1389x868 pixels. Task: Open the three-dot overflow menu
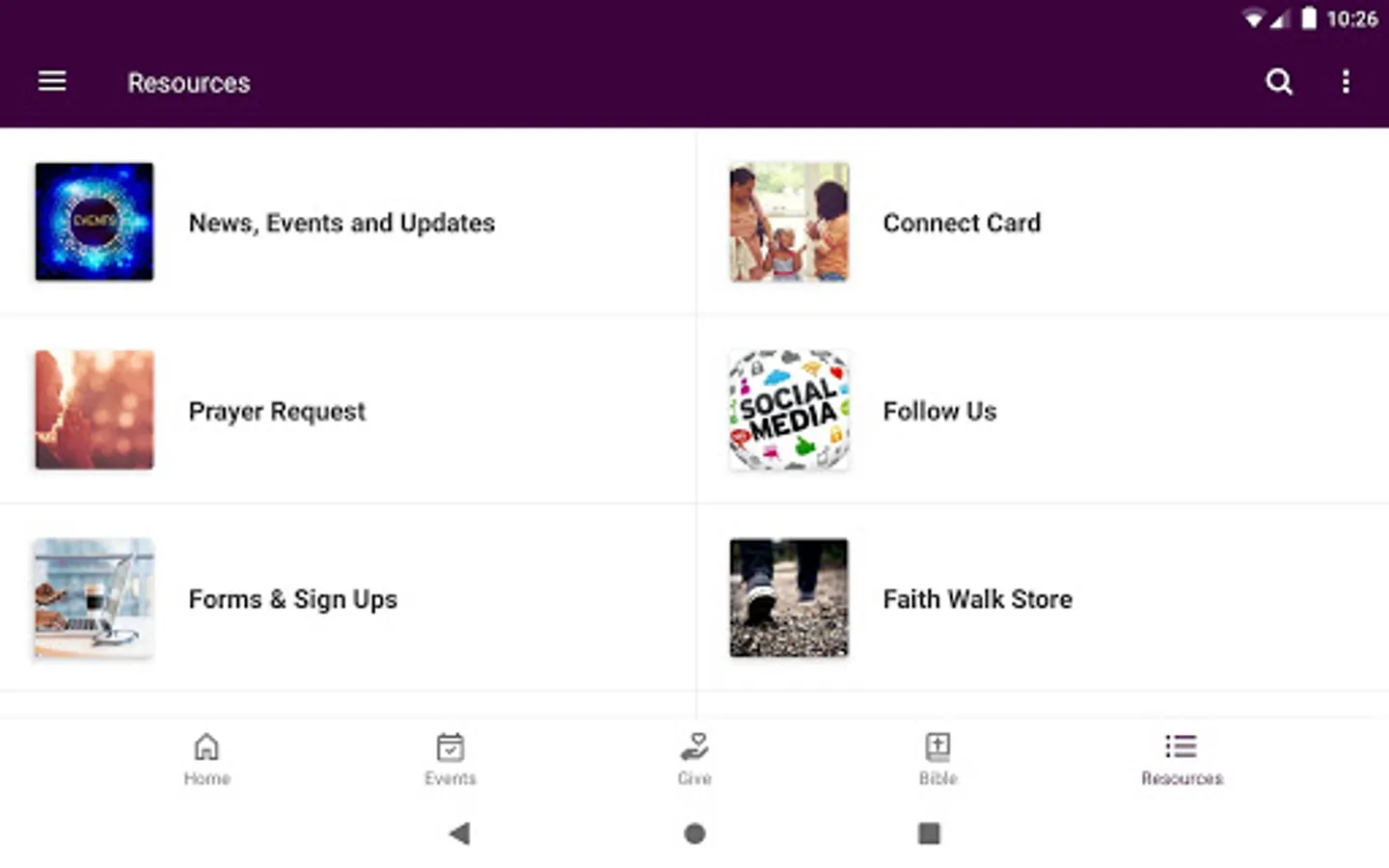coord(1346,82)
